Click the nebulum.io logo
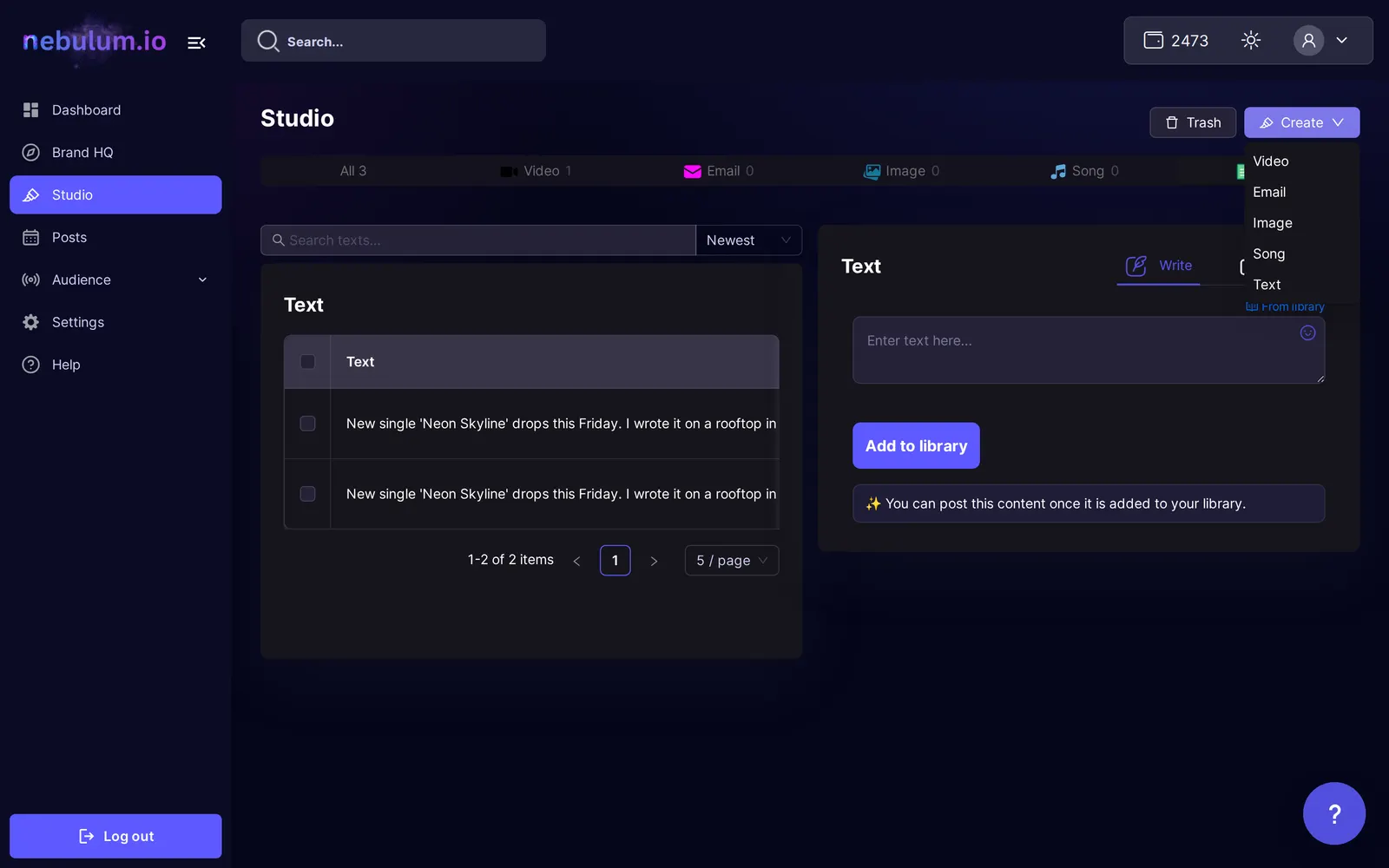1389x868 pixels. tap(94, 41)
